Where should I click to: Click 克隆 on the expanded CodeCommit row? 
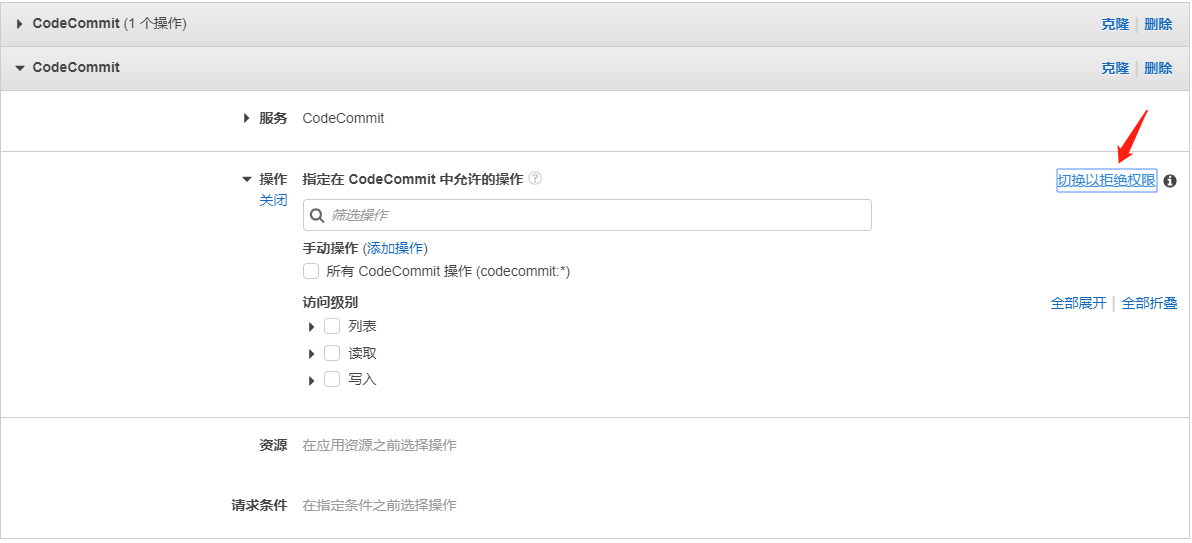click(1114, 68)
